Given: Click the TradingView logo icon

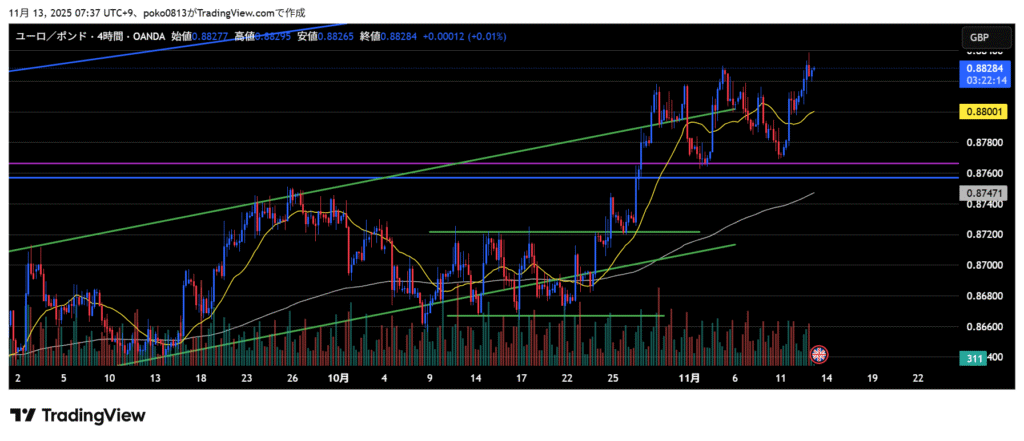Looking at the screenshot, I should coord(24,415).
